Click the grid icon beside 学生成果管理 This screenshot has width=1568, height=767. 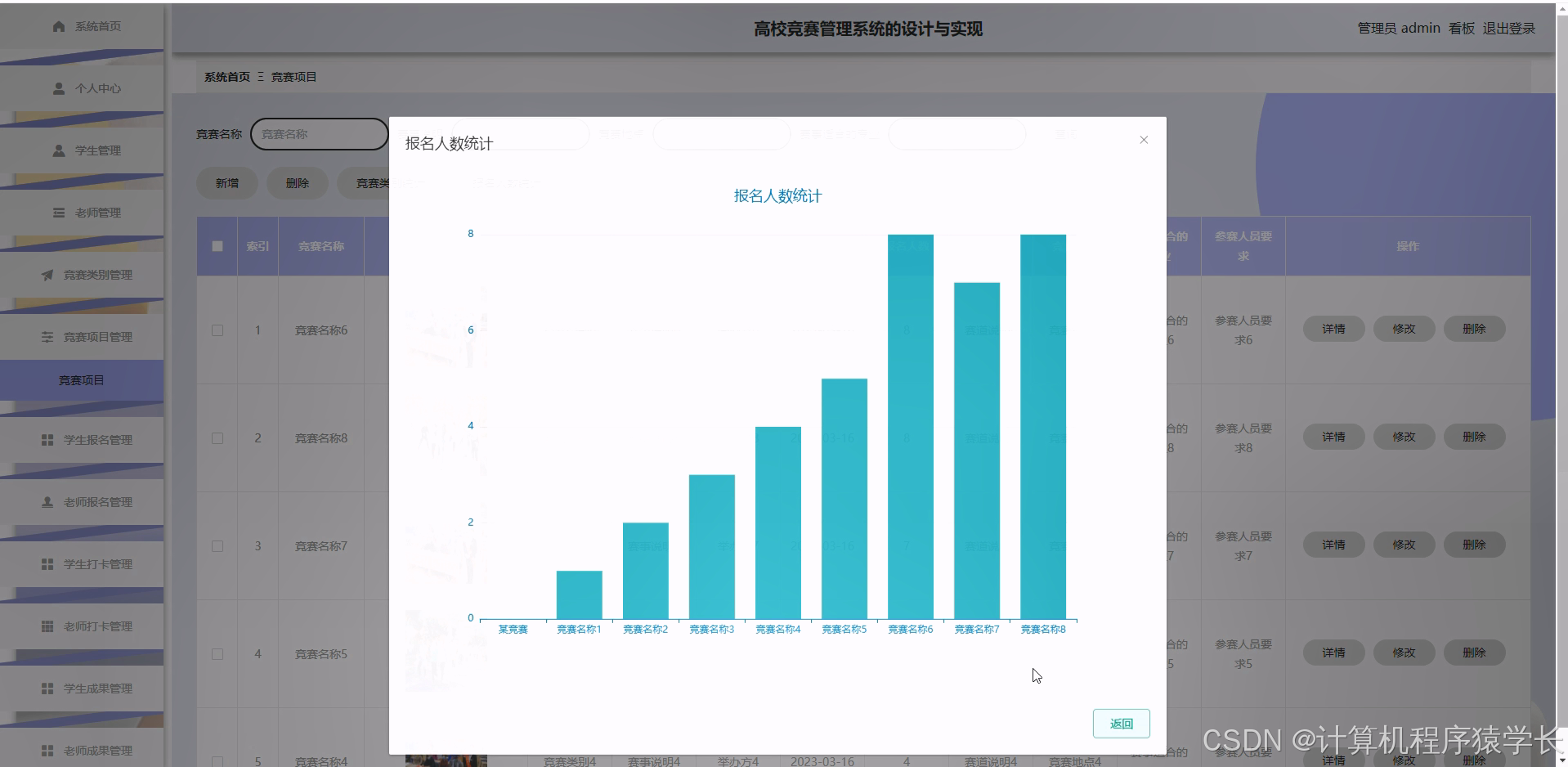coord(47,689)
